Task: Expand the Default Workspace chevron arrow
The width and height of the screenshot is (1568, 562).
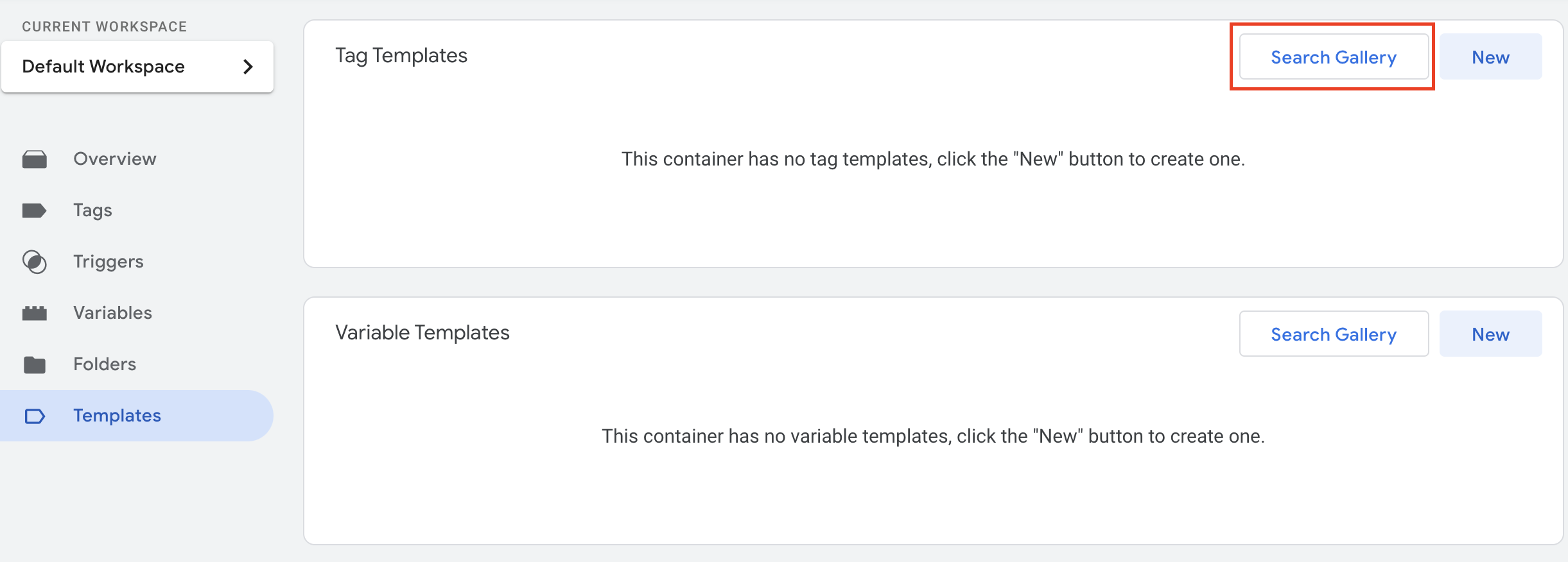Action: (248, 67)
